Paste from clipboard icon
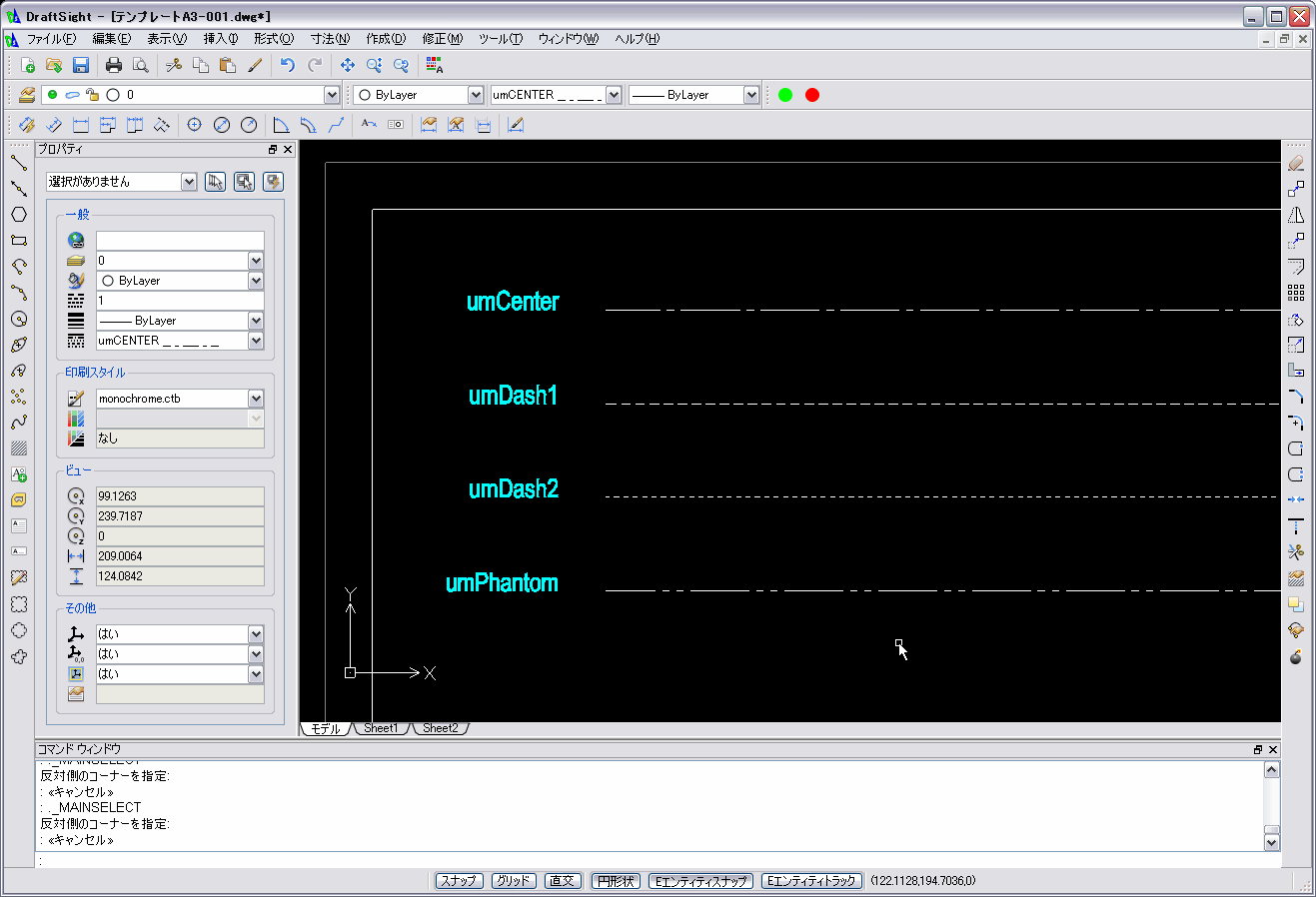Image resolution: width=1316 pixels, height=897 pixels. click(x=228, y=65)
